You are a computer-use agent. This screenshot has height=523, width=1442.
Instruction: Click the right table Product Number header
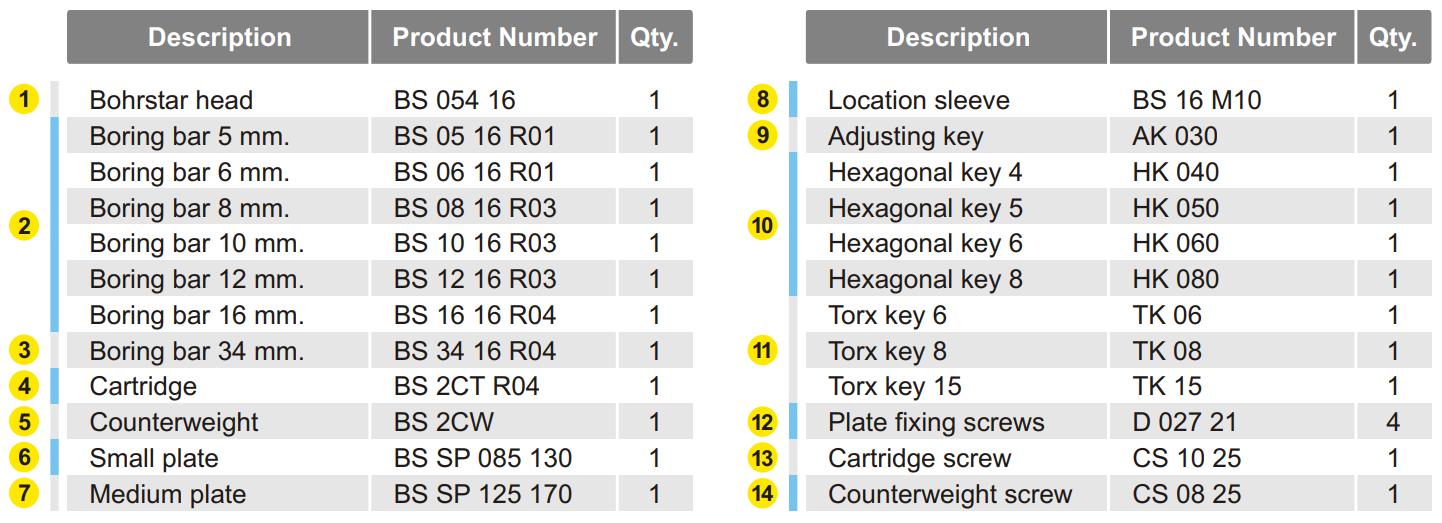tap(1233, 37)
